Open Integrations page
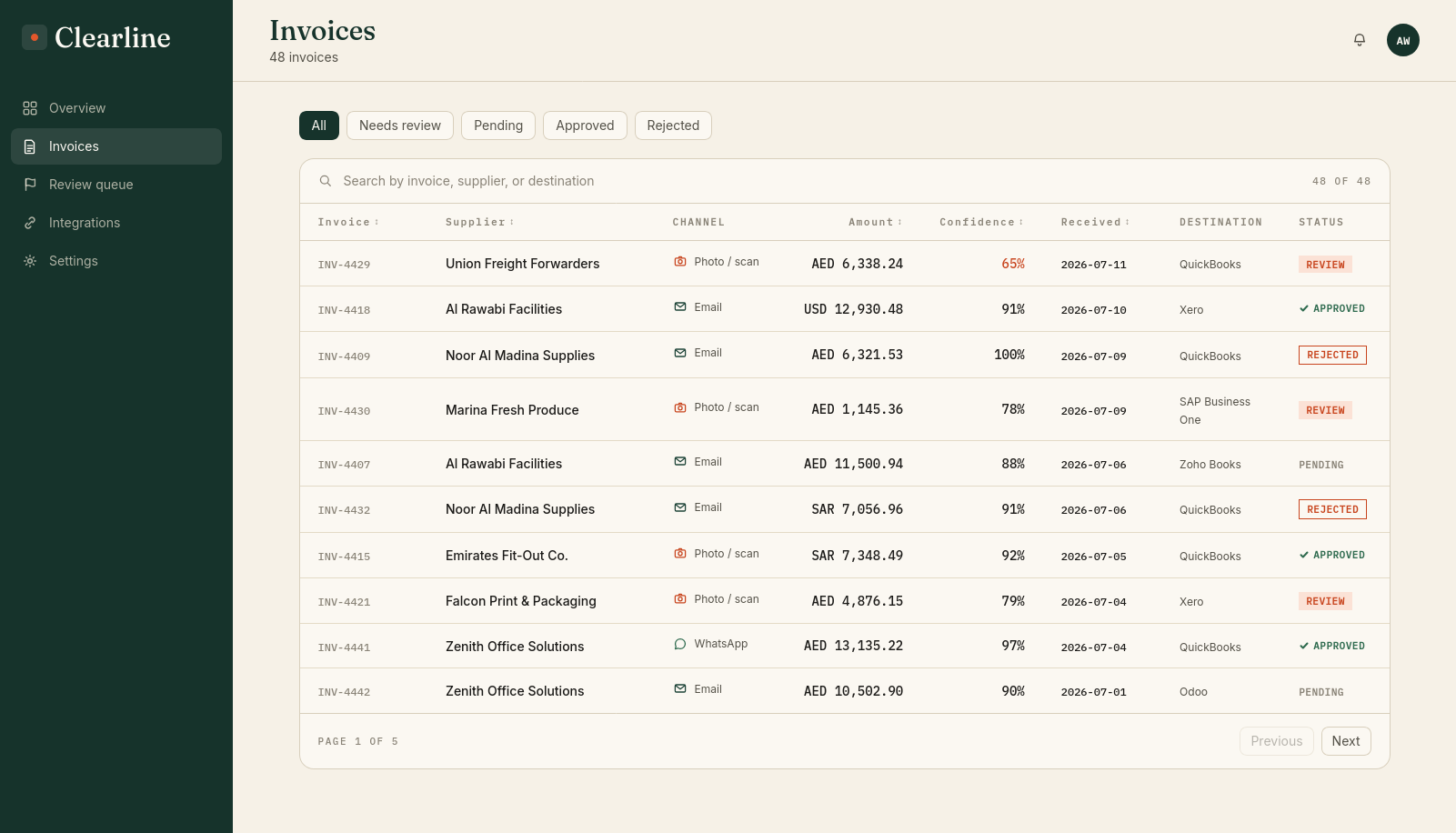 click(116, 223)
